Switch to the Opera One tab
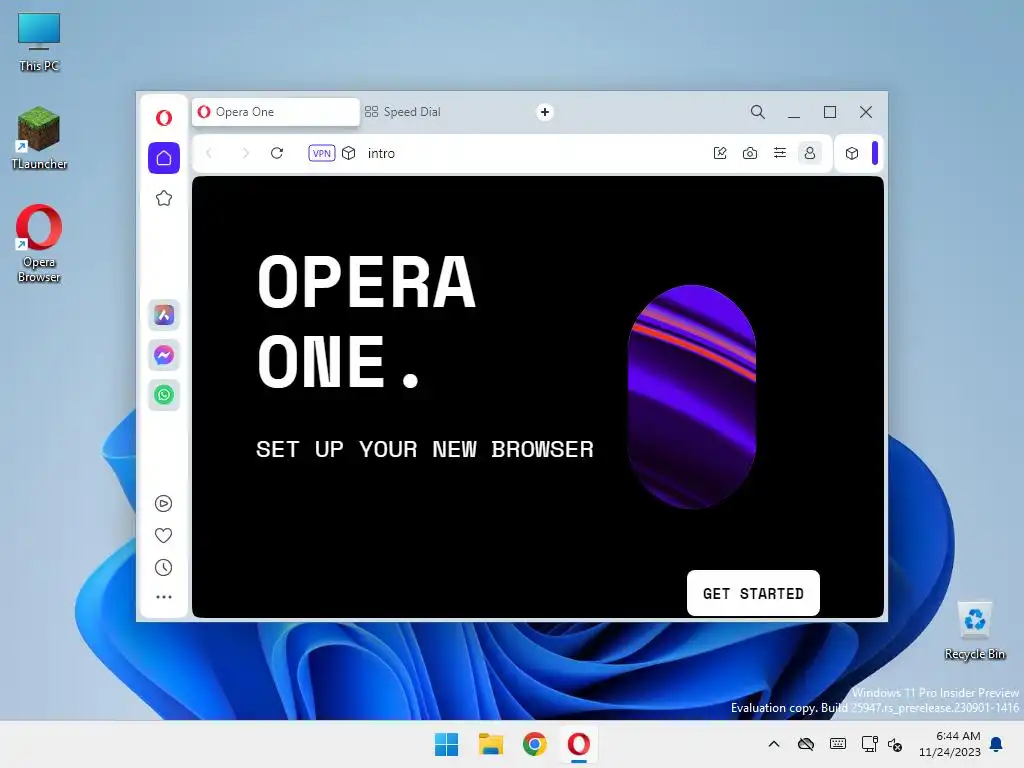The height and width of the screenshot is (768, 1024). [275, 112]
